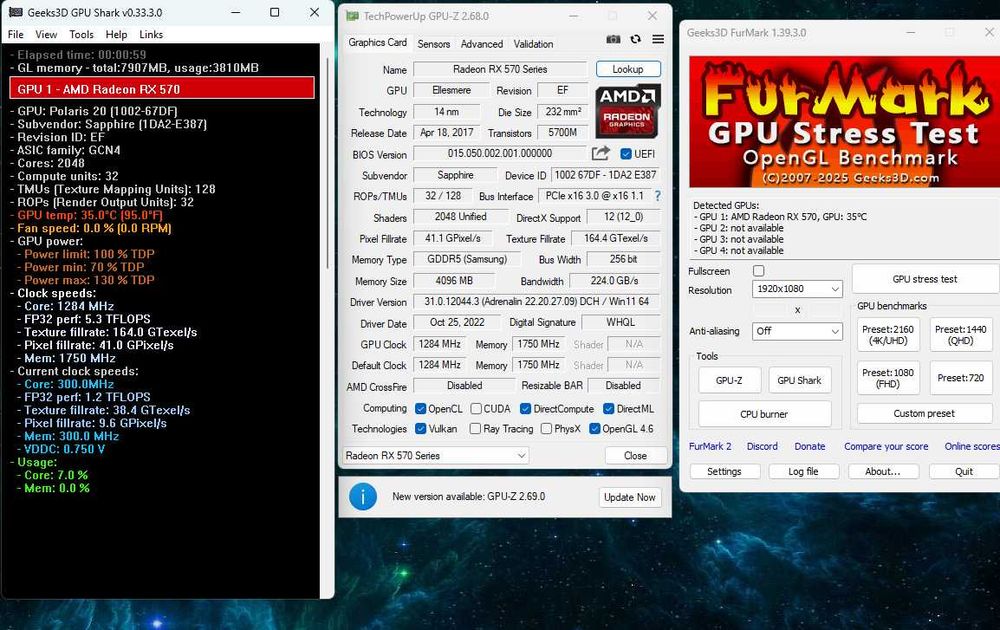Toggle the PhysX checkbox
Screen dimensions: 1000x630
[546, 429]
